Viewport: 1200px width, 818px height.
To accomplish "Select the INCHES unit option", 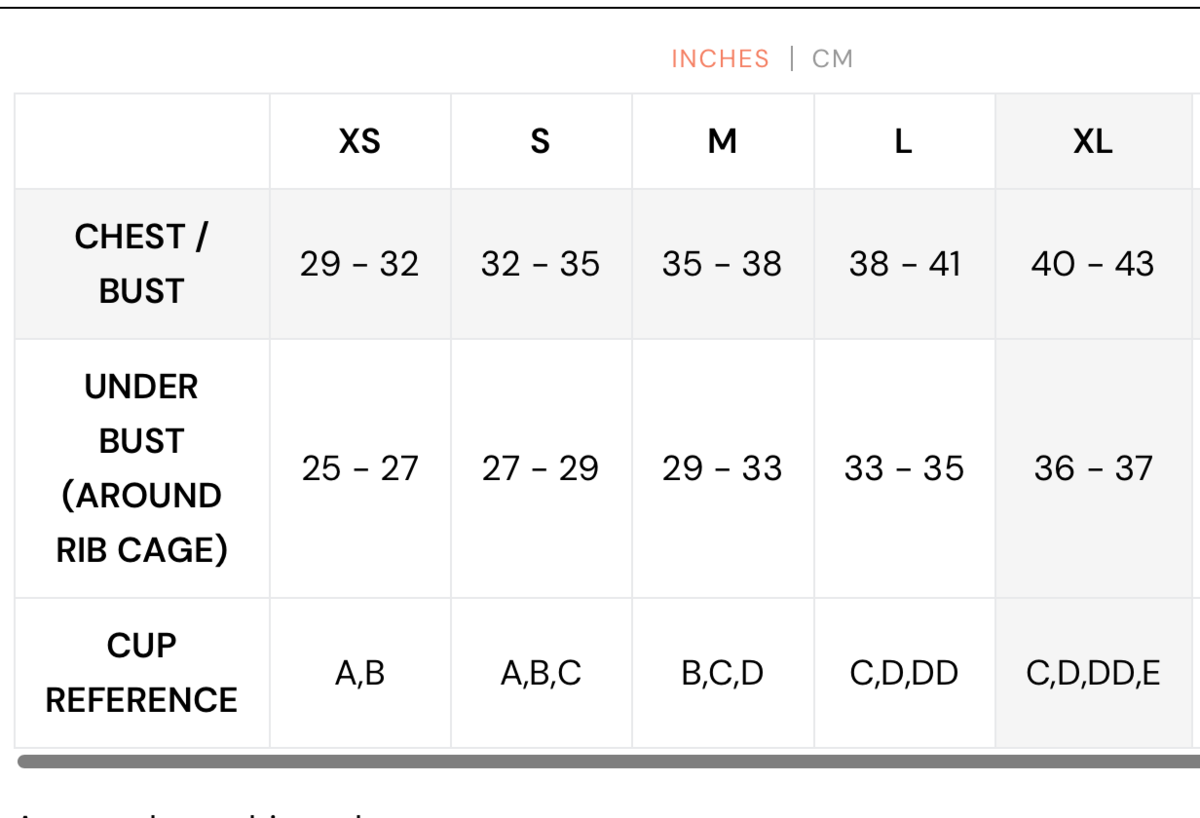I will coord(720,59).
